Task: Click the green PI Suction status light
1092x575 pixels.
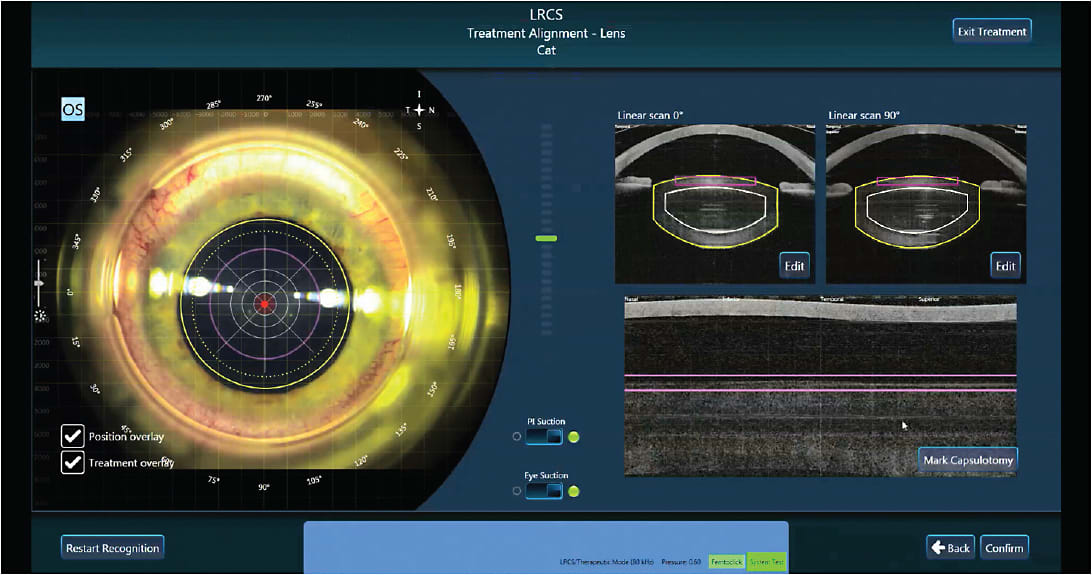Action: click(x=574, y=437)
